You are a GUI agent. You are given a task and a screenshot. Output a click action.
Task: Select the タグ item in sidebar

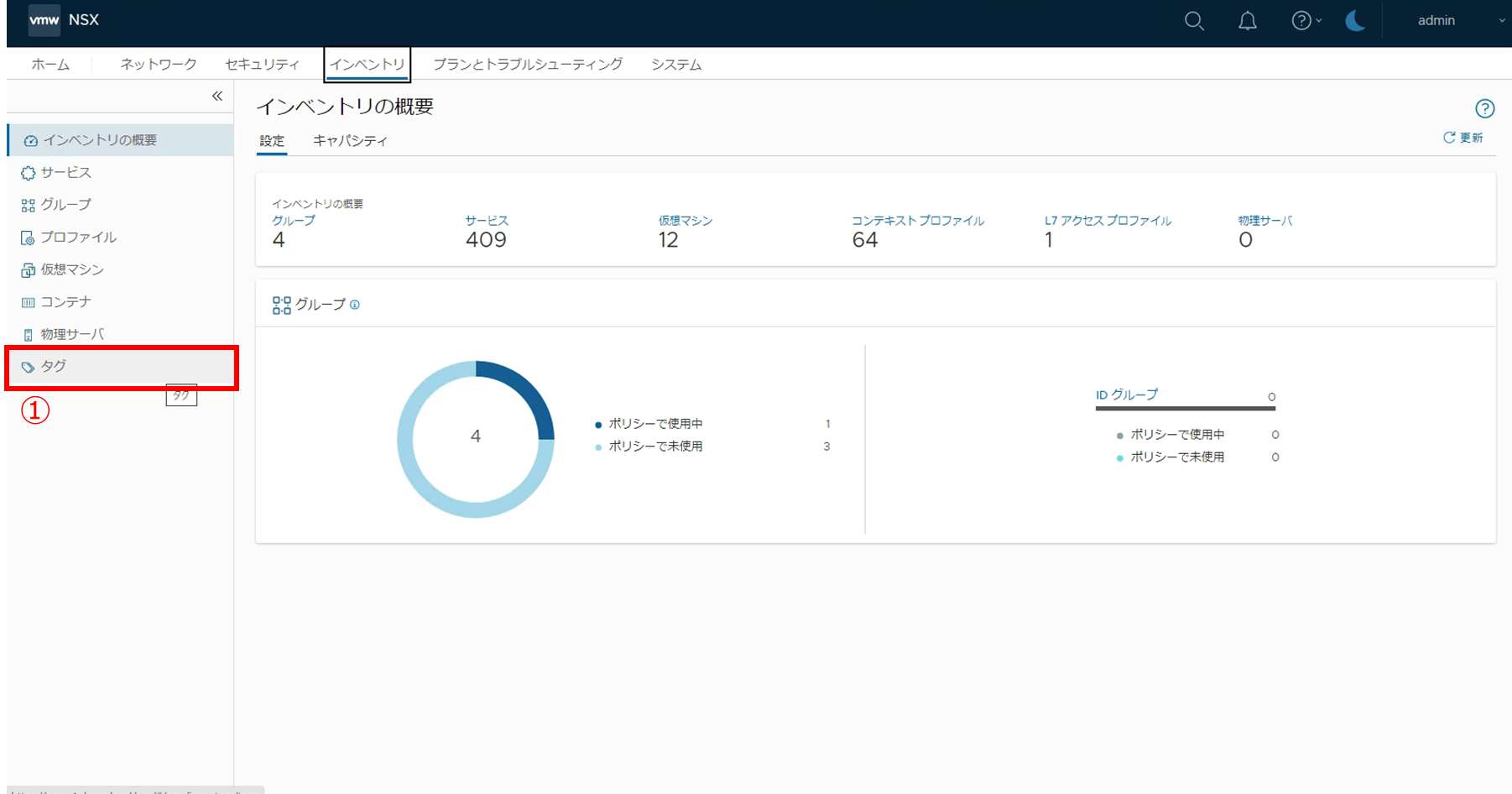54,367
